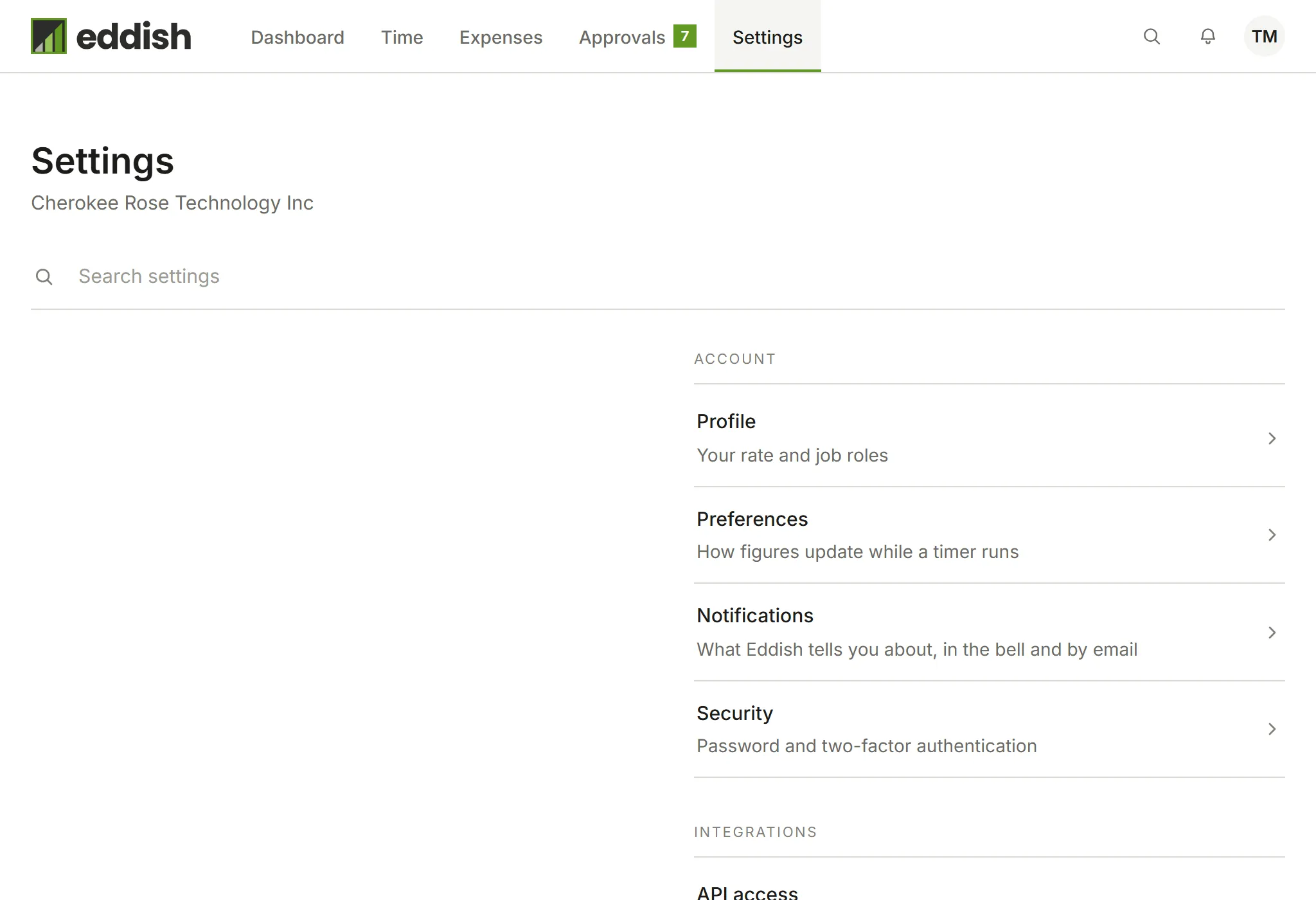Viewport: 1316px width, 900px height.
Task: Click 'Your rate and job roles' description
Action: (792, 455)
